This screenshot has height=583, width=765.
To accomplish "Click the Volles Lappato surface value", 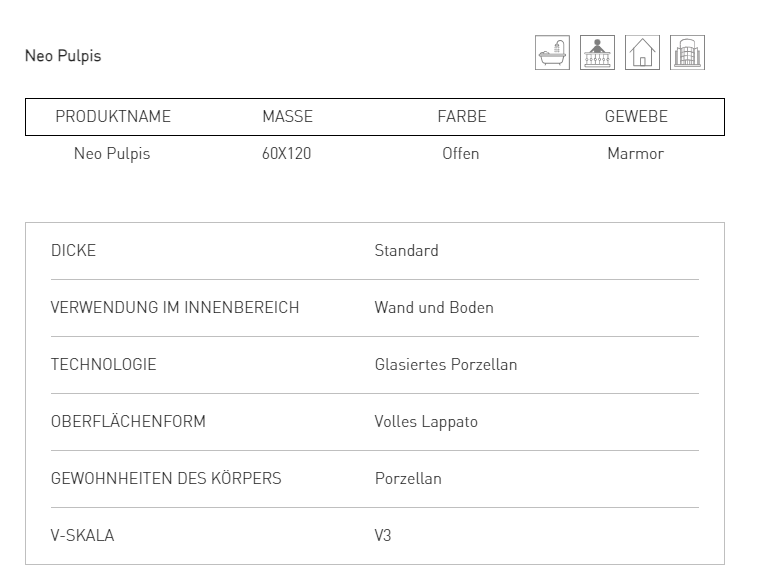I will [x=426, y=422].
